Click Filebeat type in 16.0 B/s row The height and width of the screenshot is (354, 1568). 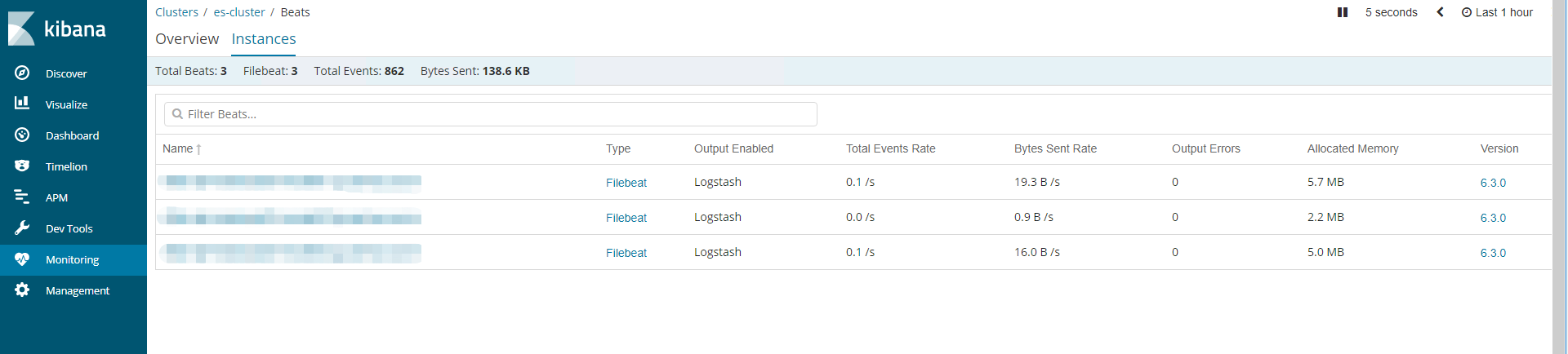click(x=626, y=253)
